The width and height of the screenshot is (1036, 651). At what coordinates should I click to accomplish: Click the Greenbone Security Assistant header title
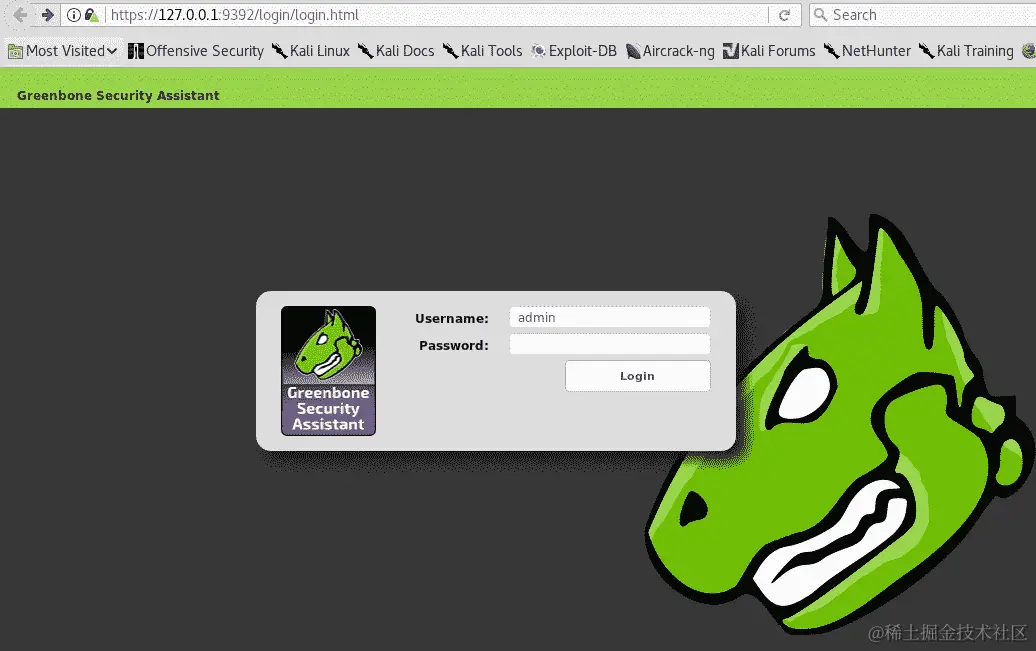(x=118, y=95)
